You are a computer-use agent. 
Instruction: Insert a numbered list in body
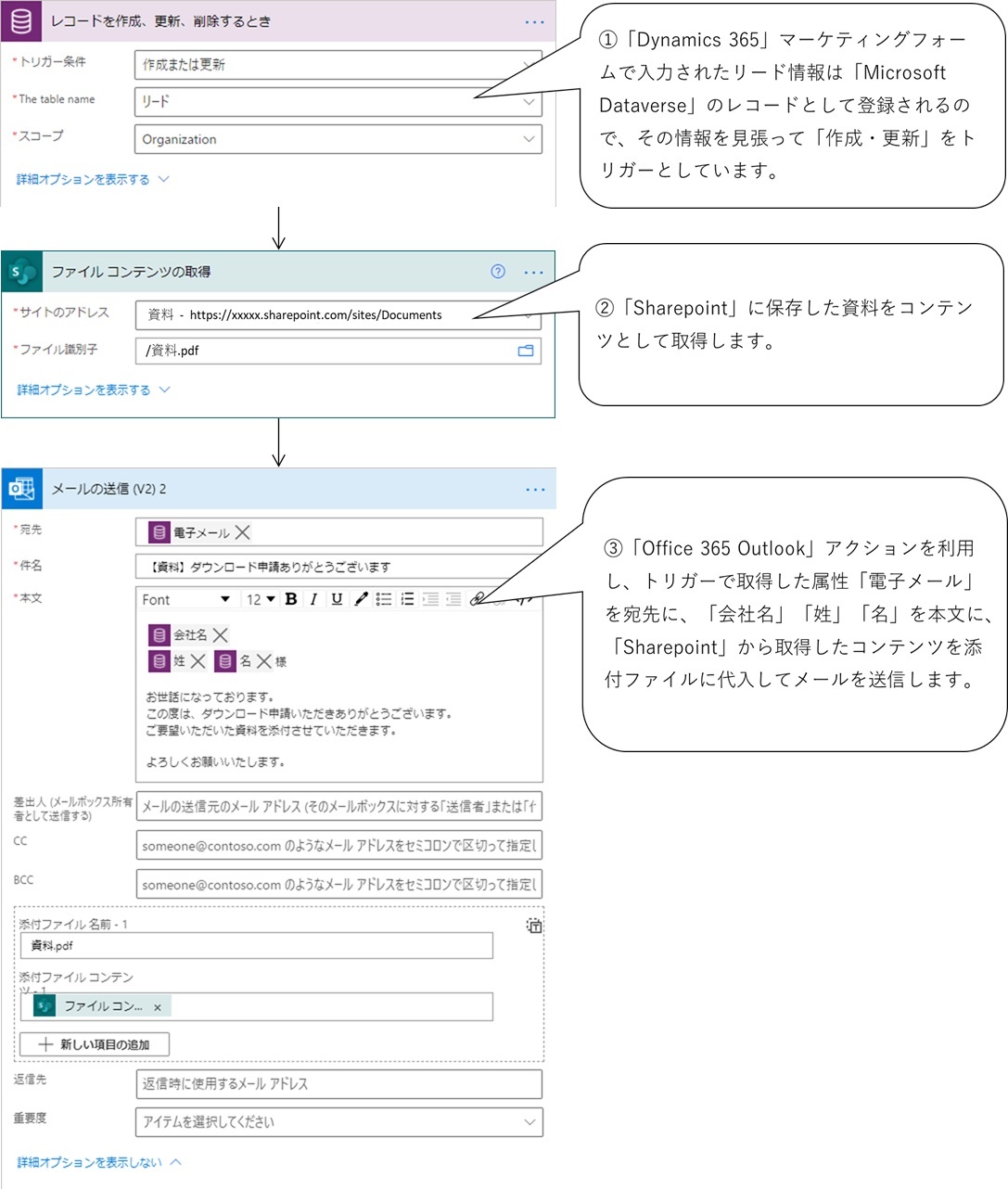pos(407,599)
